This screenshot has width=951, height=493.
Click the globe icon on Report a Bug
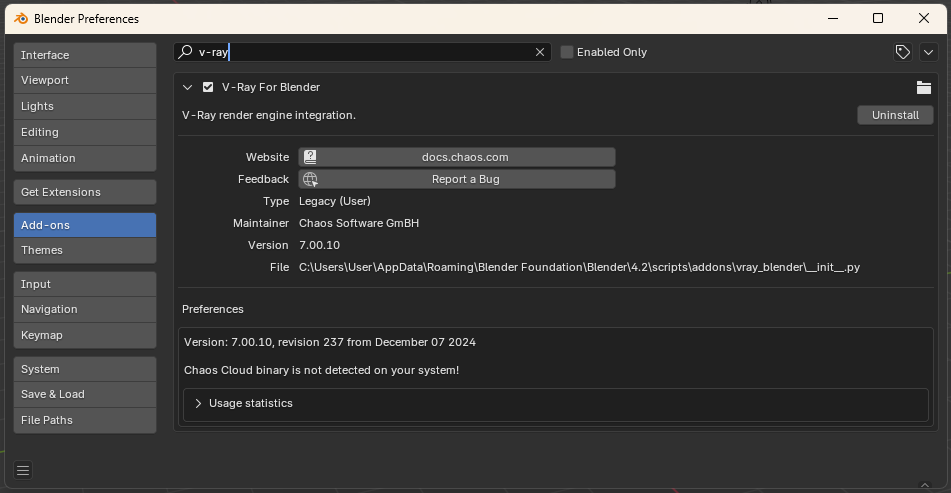310,179
